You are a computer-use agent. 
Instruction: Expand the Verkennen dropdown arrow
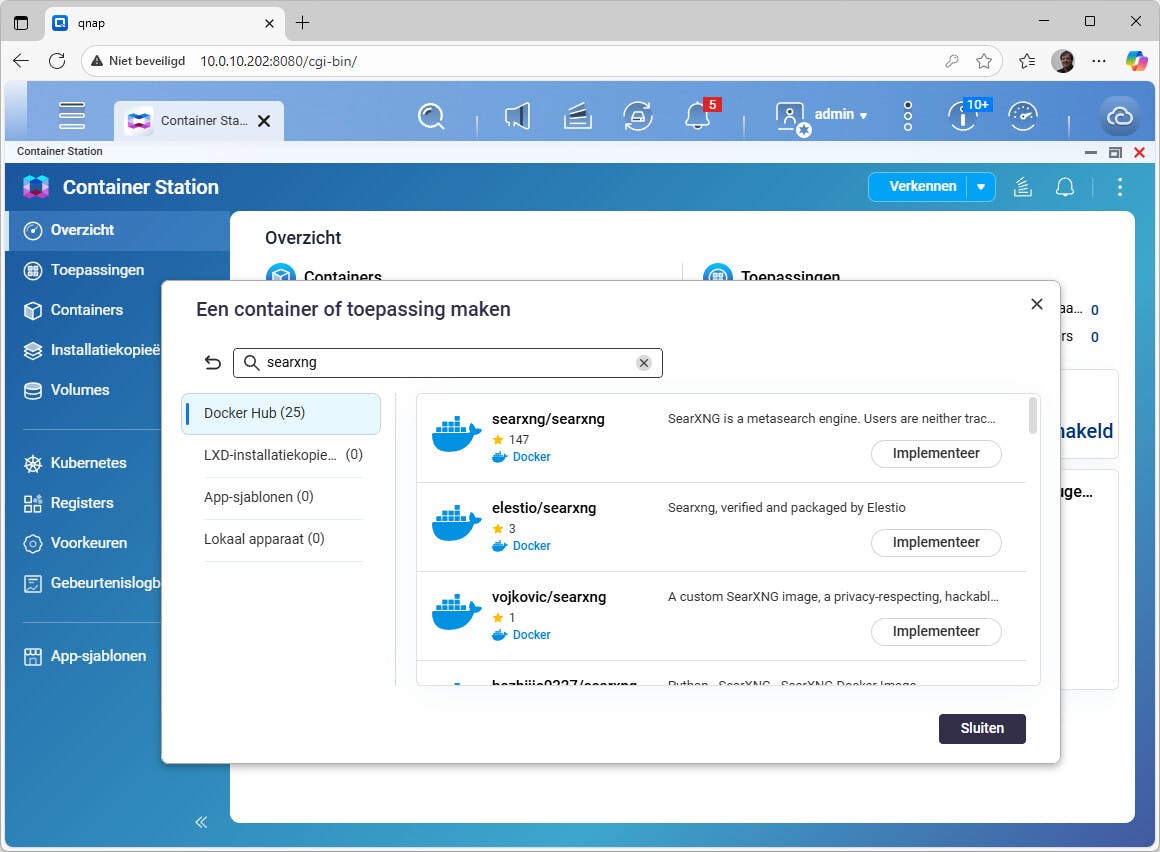point(981,186)
